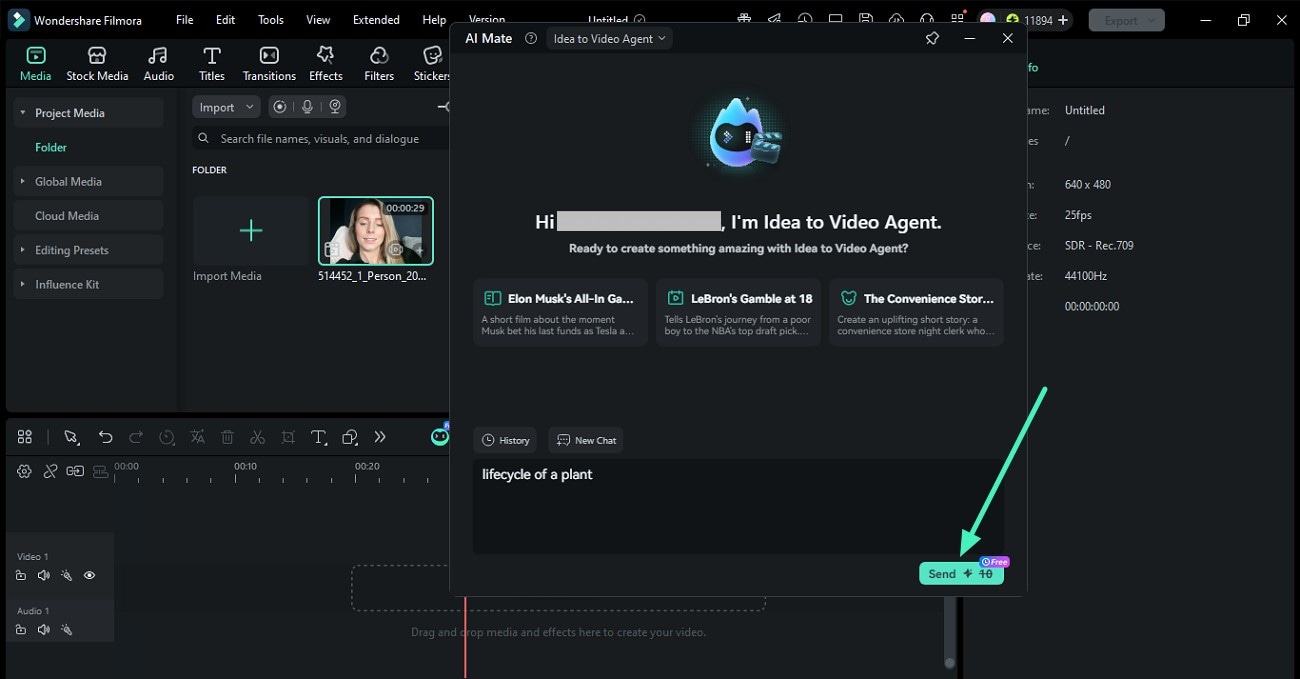Click the Redo icon

[x=136, y=437]
